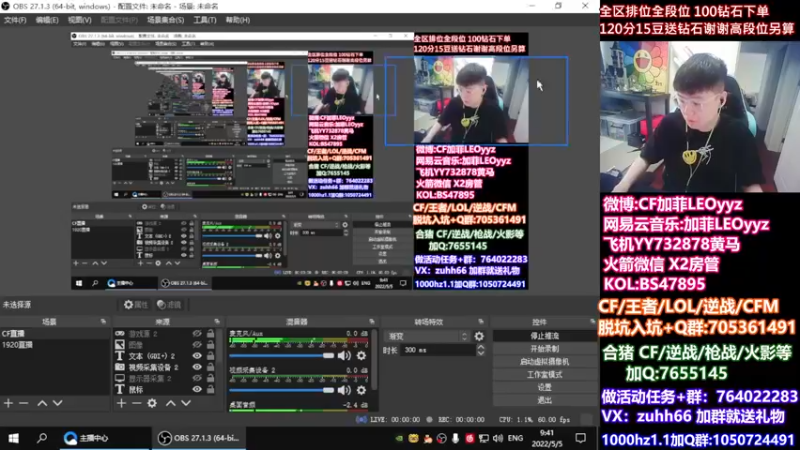Click the 属性 properties gear button

pos(135,305)
